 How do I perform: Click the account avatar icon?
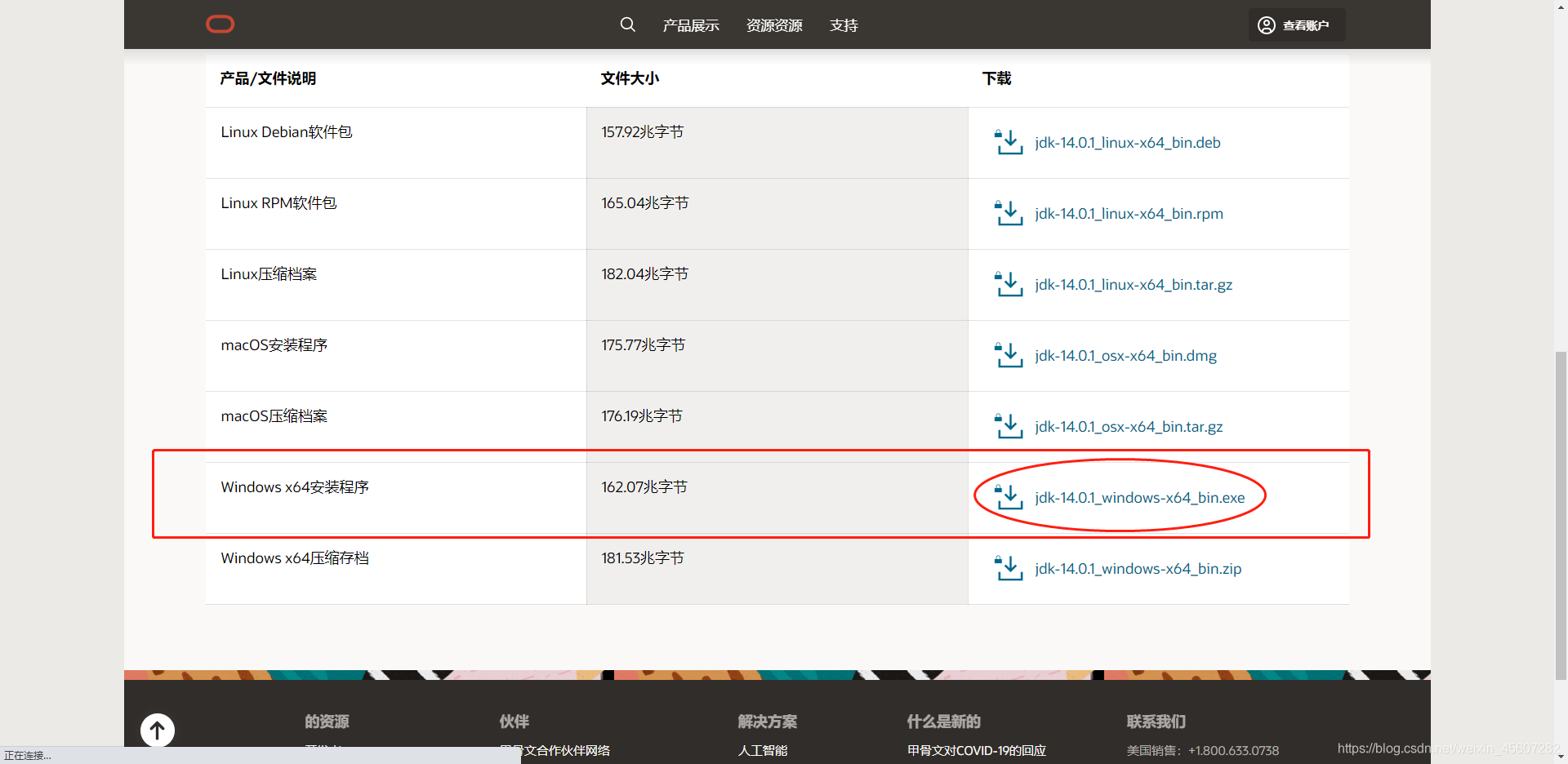(1266, 25)
